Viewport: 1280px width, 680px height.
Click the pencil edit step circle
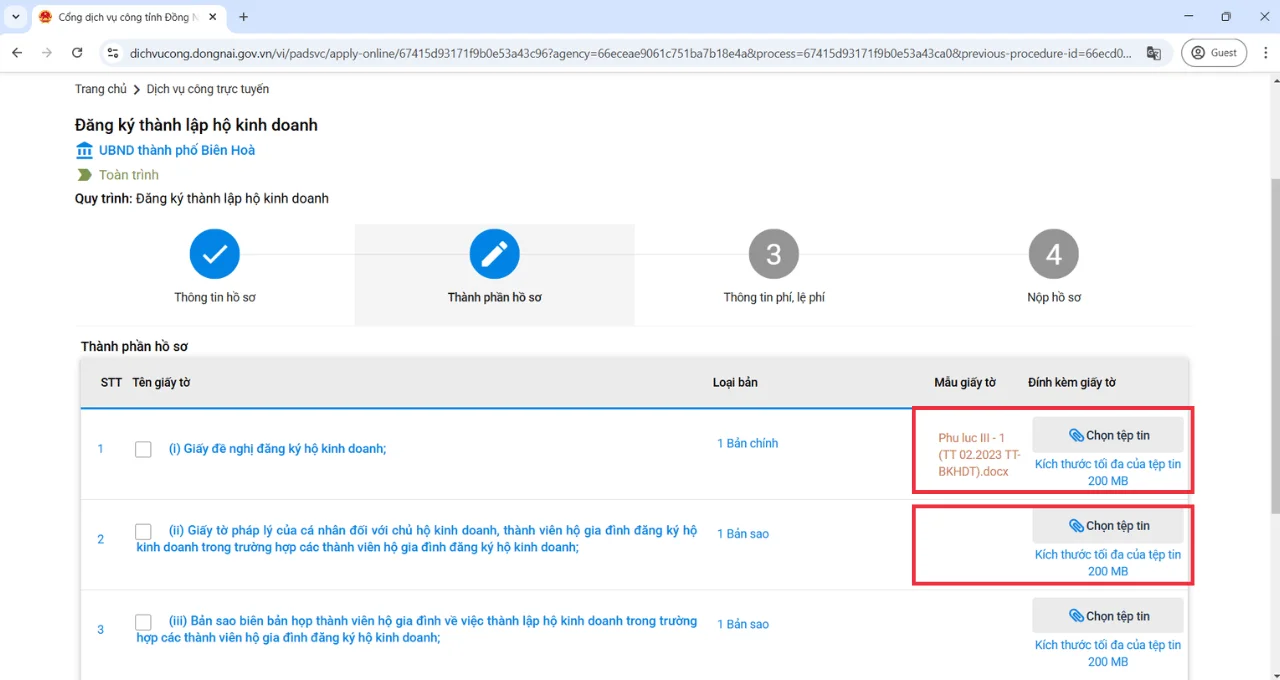pyautogui.click(x=494, y=254)
